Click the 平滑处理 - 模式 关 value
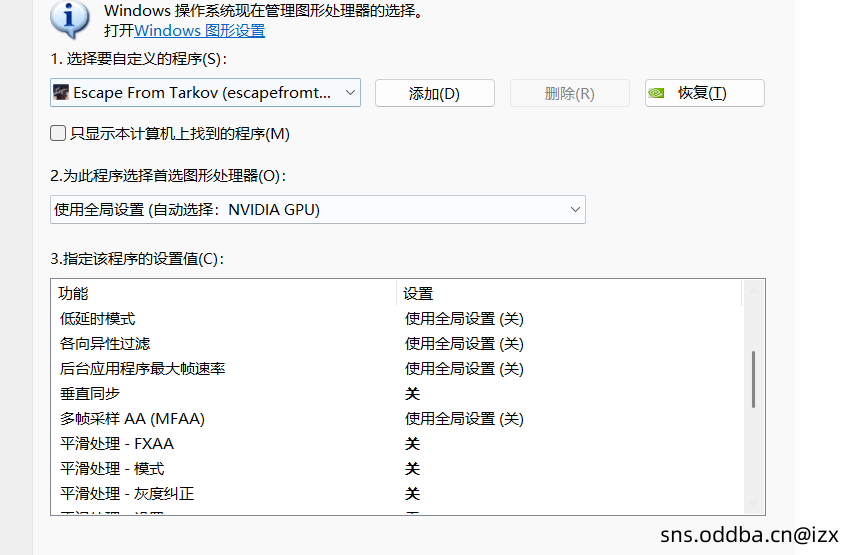The image size is (847, 555). click(412, 469)
